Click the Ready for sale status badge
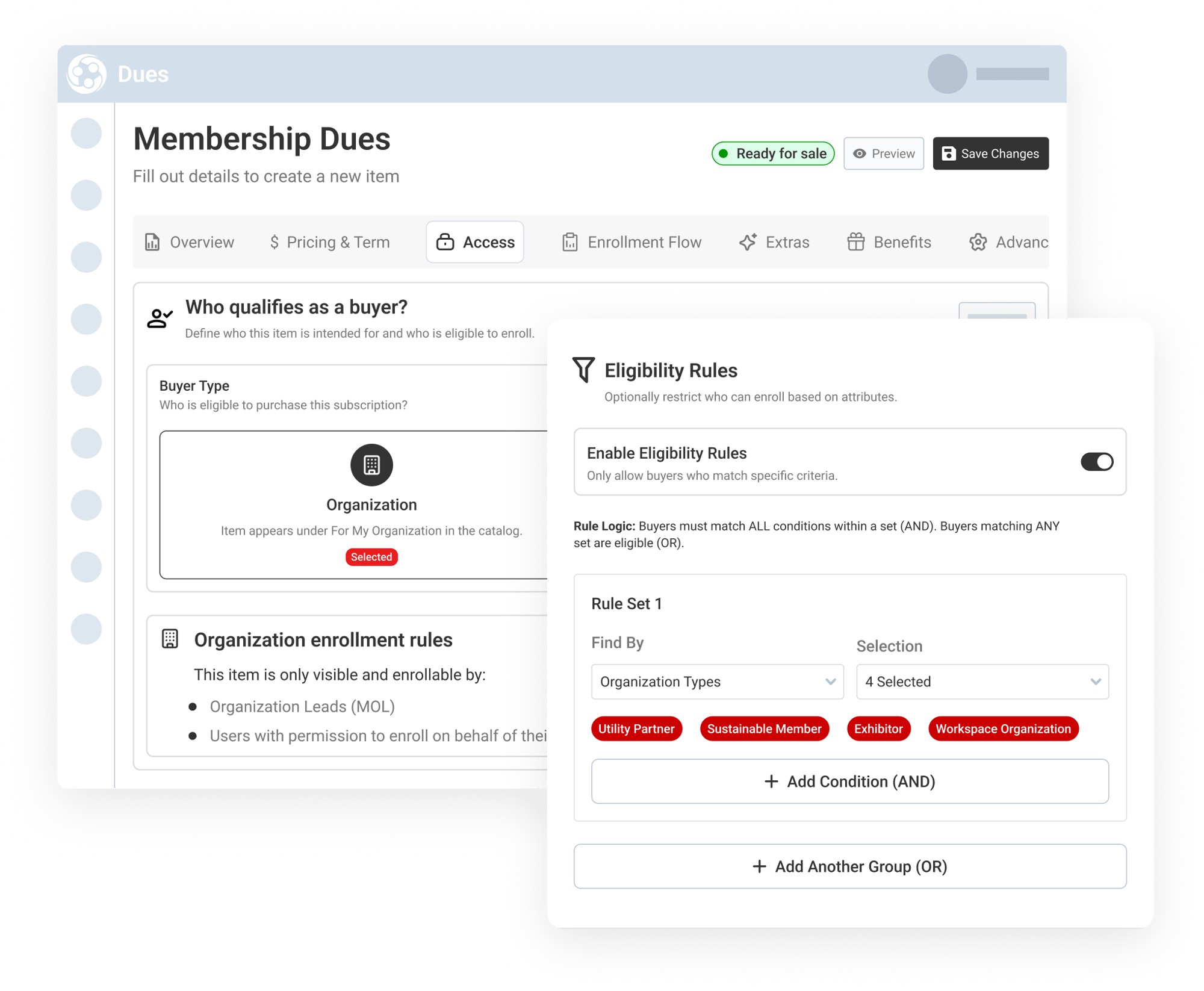The width and height of the screenshot is (1204, 991). pos(772,154)
